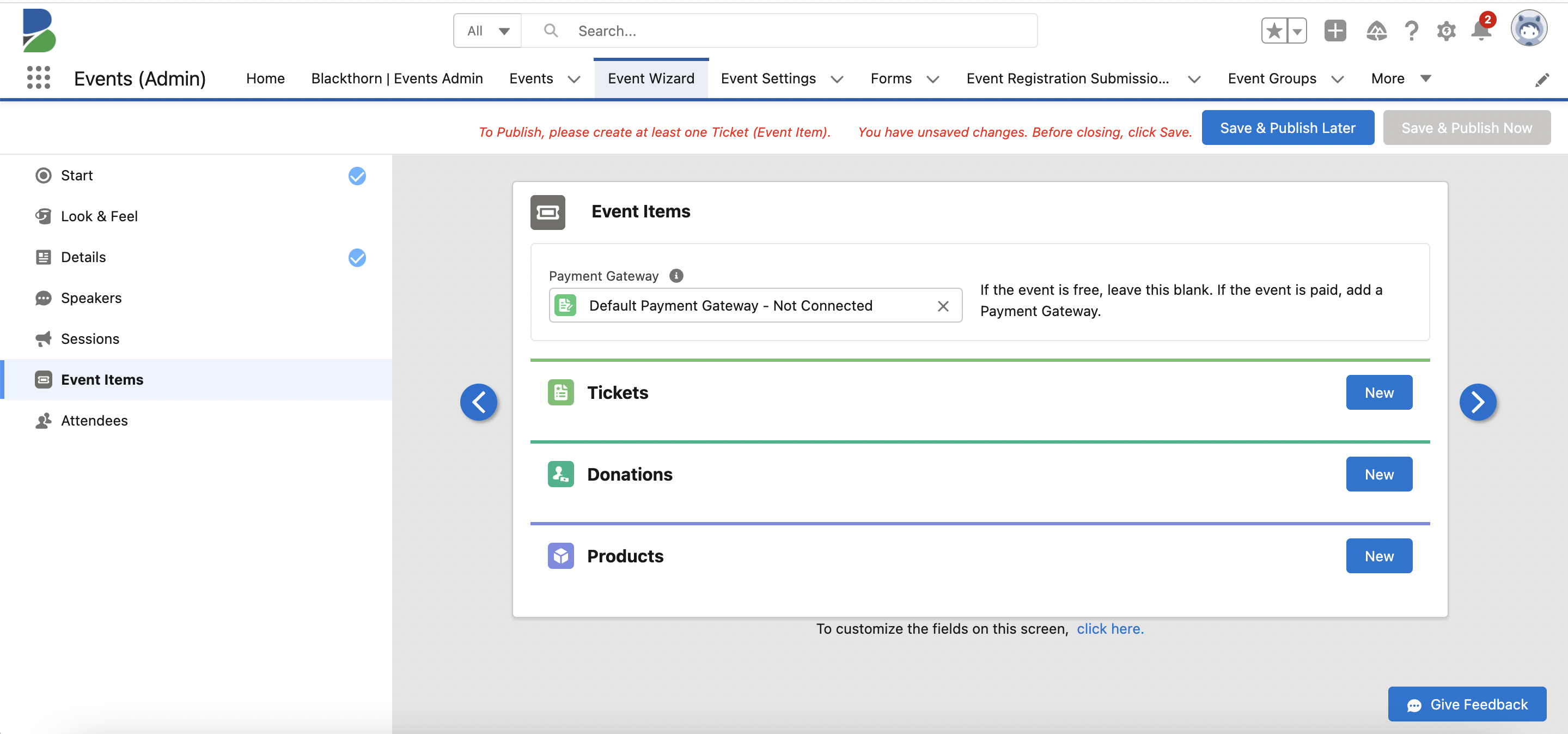The height and width of the screenshot is (734, 1568).
Task: Clear the Default Payment Gateway selection
Action: [943, 306]
